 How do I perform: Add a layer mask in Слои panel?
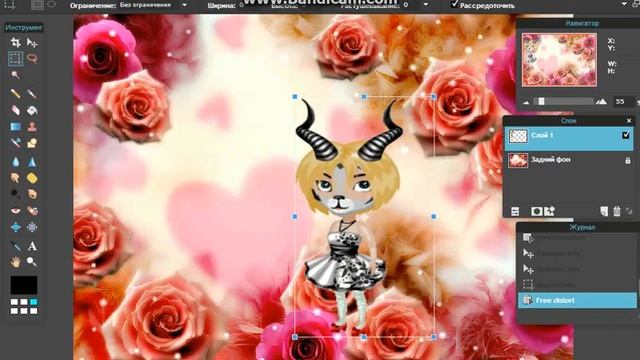tap(536, 211)
